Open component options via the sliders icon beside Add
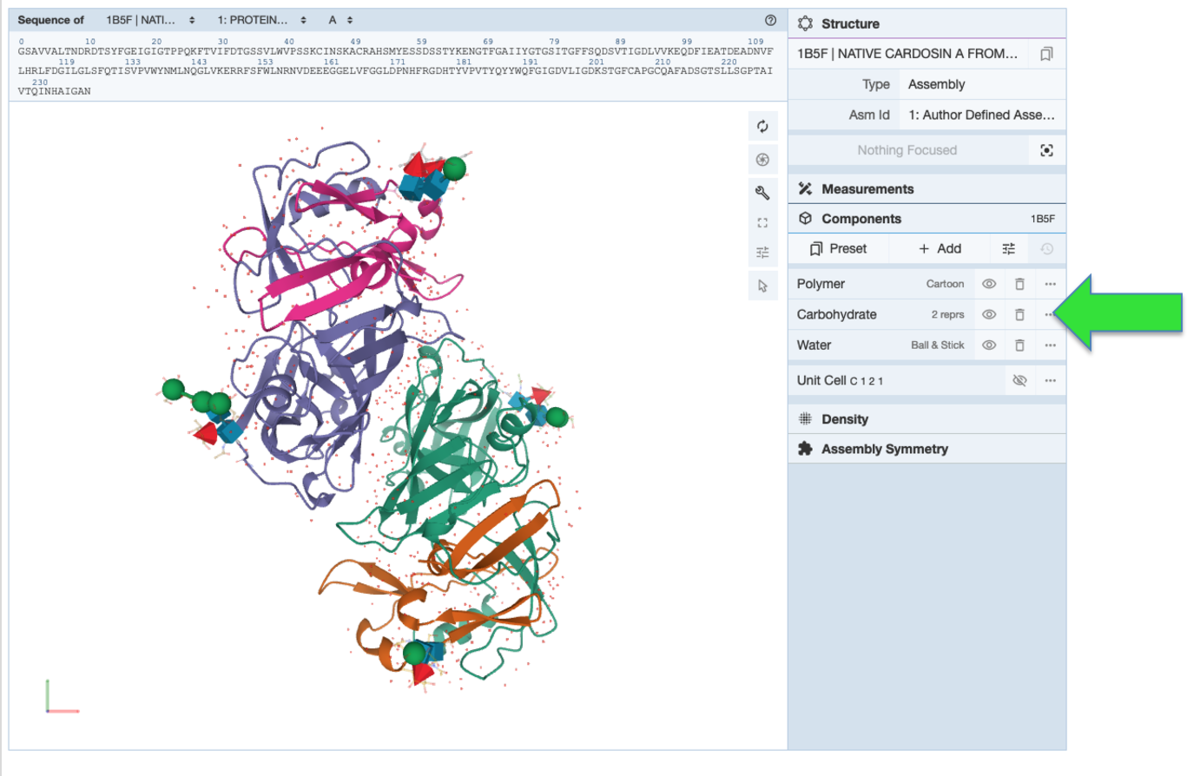1200x776 pixels. click(x=1008, y=248)
